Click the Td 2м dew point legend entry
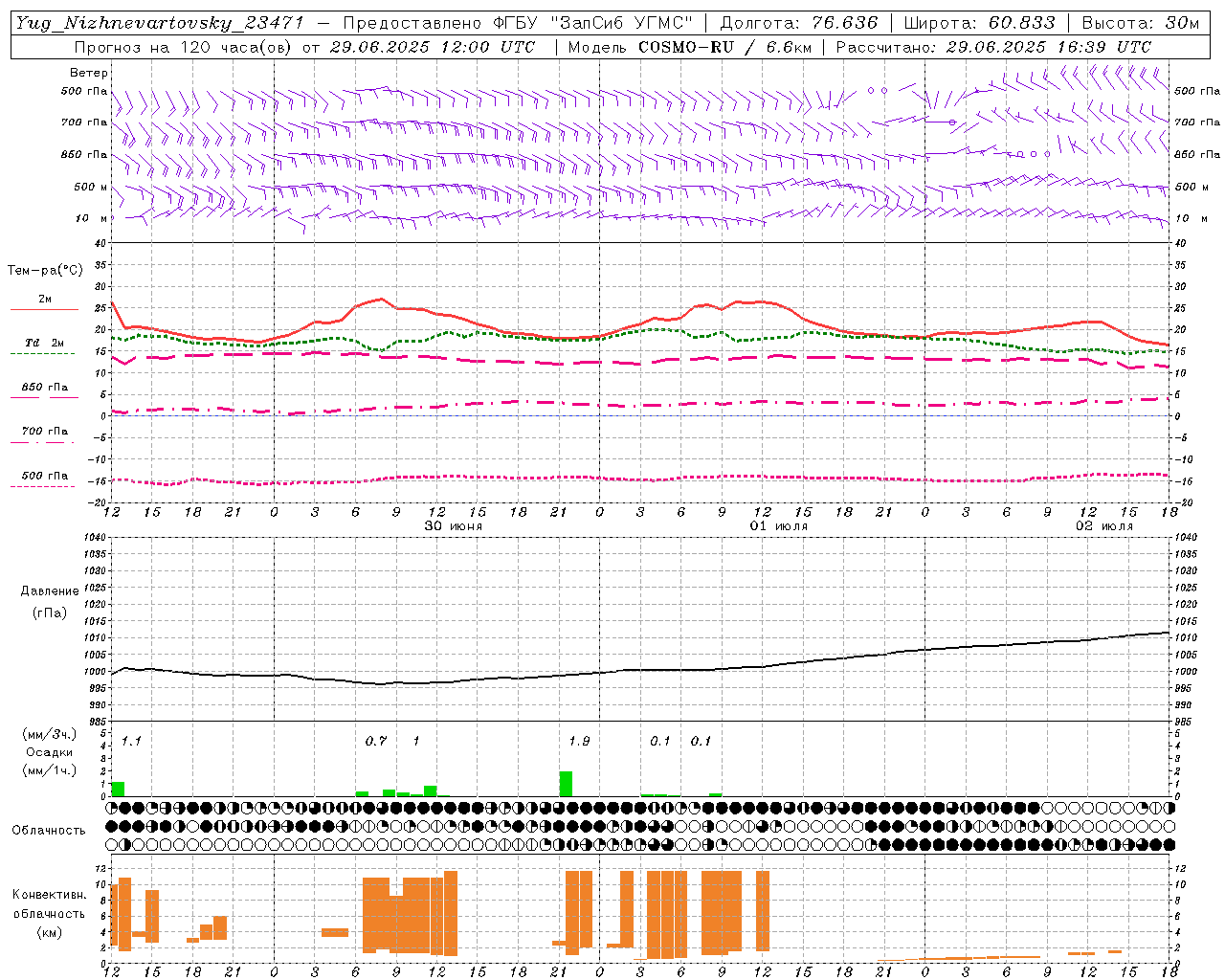The image size is (1225, 980). click(44, 343)
